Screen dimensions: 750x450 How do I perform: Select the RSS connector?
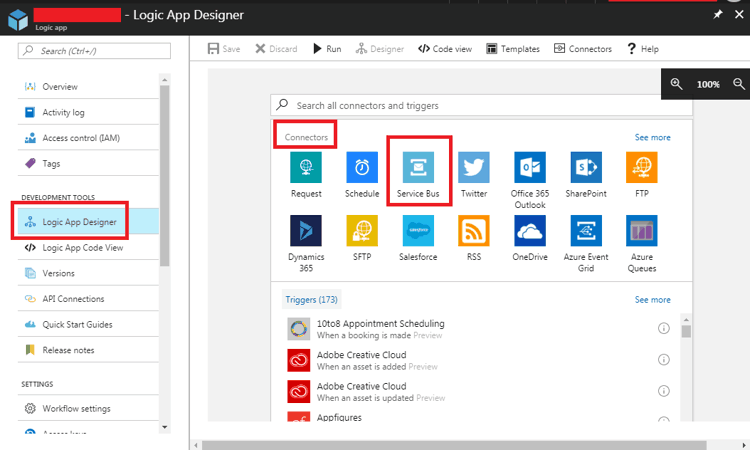point(474,231)
